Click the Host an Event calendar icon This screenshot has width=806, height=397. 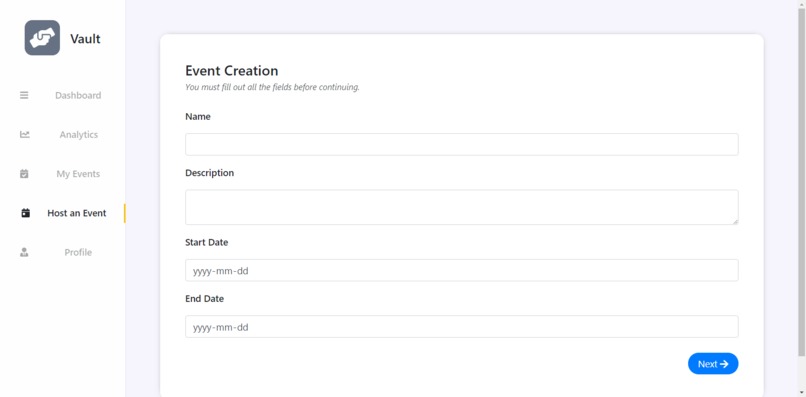pos(26,213)
